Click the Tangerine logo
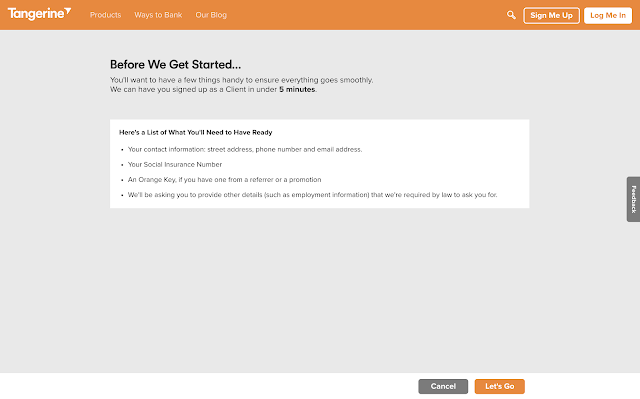 [x=39, y=14]
